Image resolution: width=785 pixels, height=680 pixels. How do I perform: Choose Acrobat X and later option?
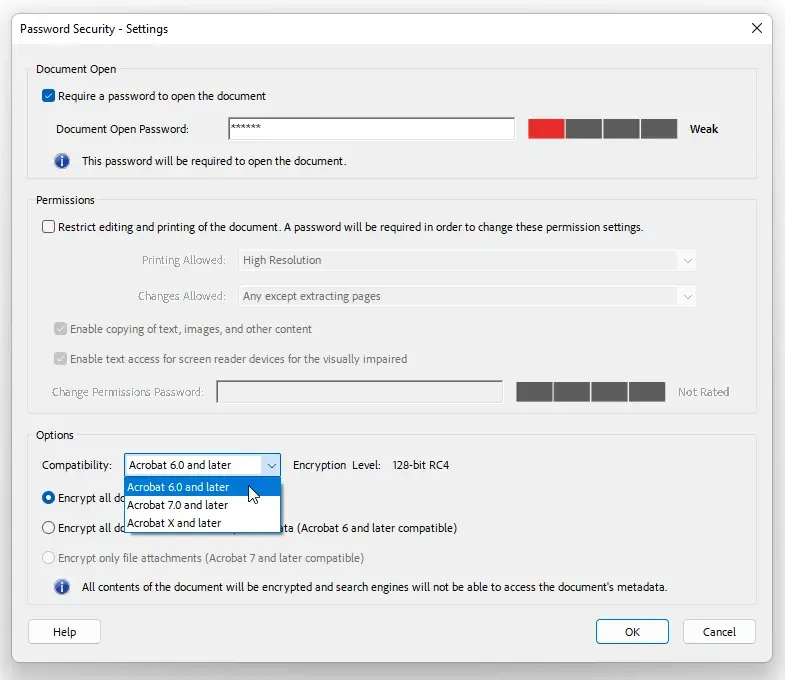tap(202, 523)
